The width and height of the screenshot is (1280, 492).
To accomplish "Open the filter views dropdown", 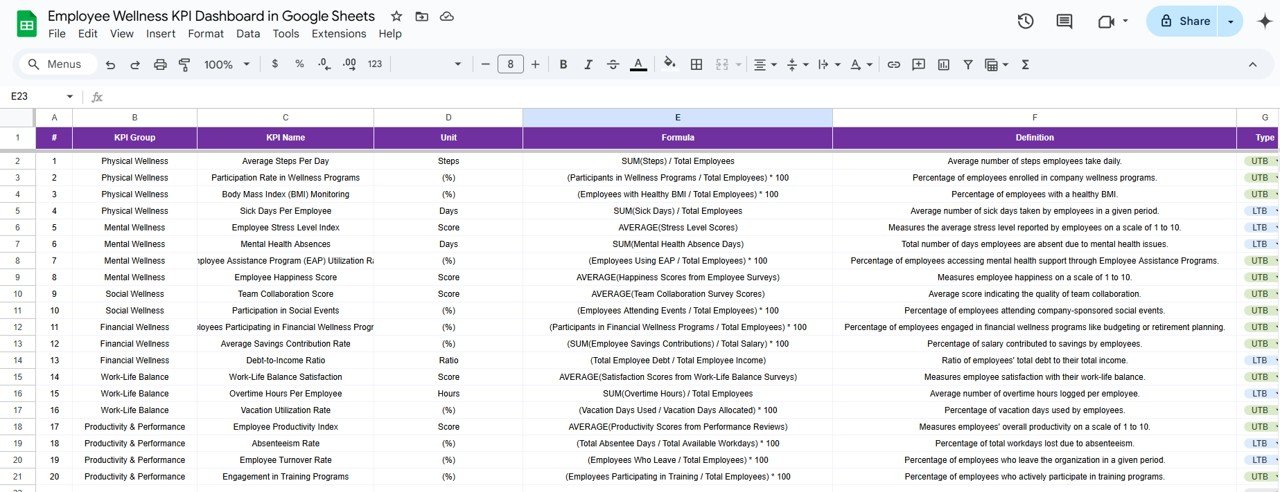I will 996,64.
